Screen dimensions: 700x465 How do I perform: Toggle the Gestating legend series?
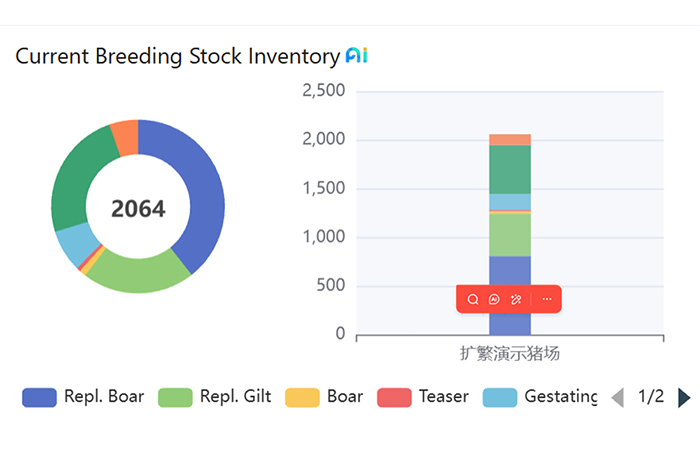540,397
